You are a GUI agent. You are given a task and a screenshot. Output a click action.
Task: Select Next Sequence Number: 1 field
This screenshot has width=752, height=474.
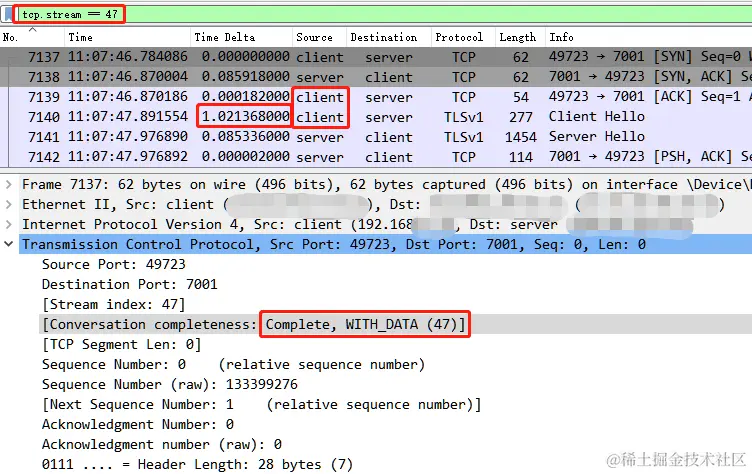coord(261,404)
